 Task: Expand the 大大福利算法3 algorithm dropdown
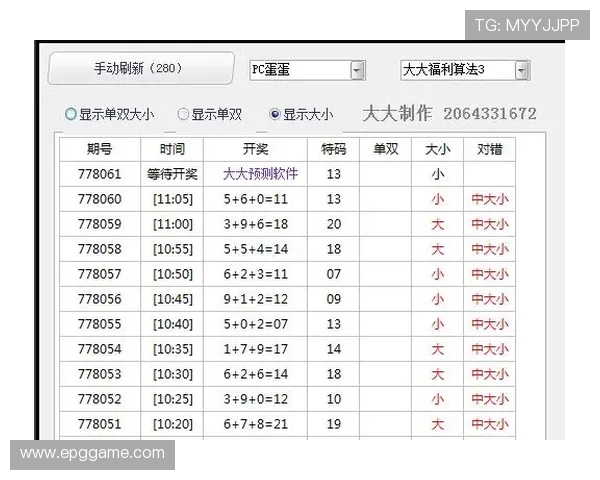[465, 70]
